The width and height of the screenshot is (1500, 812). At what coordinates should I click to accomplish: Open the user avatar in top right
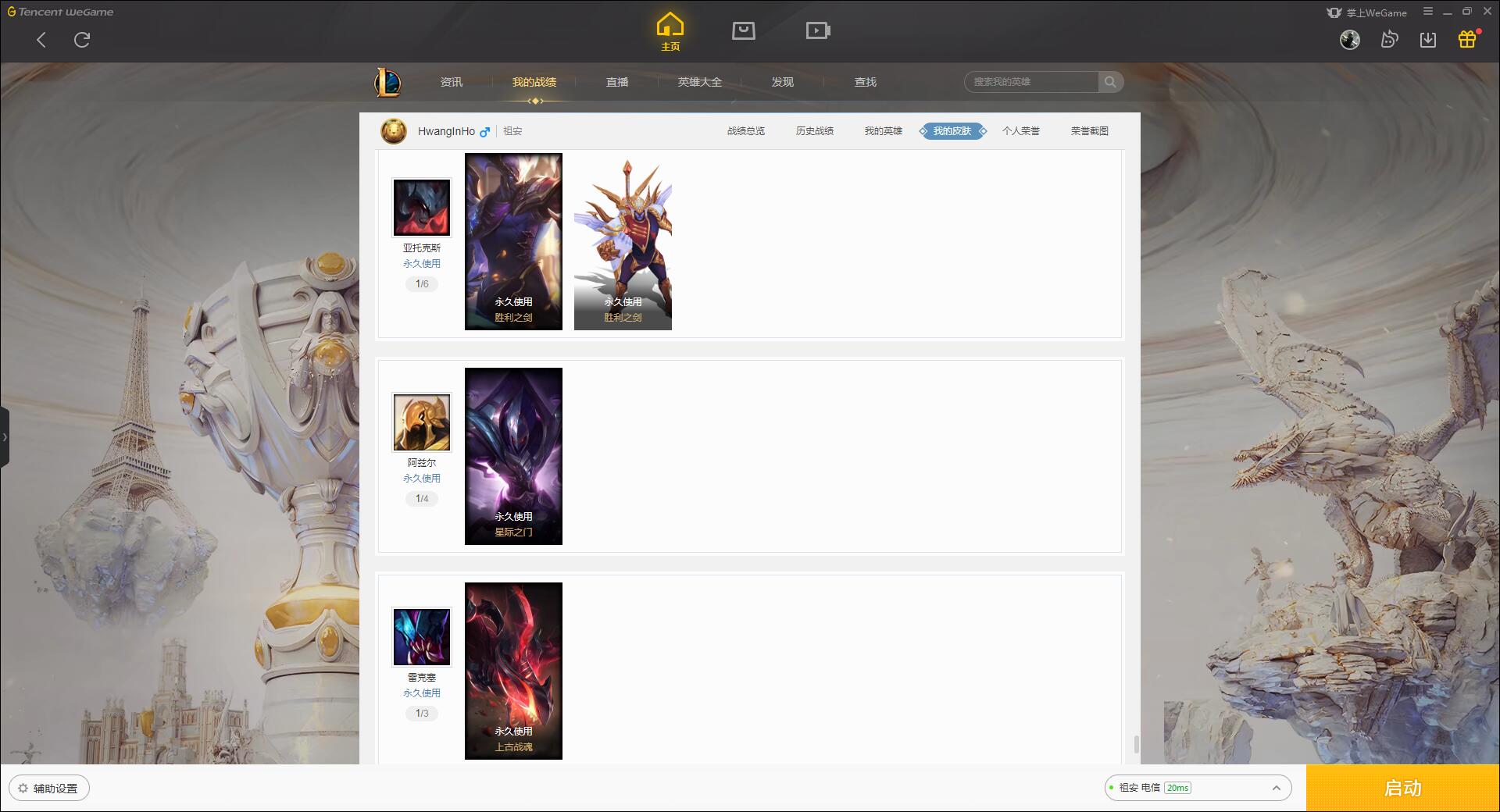point(1350,40)
